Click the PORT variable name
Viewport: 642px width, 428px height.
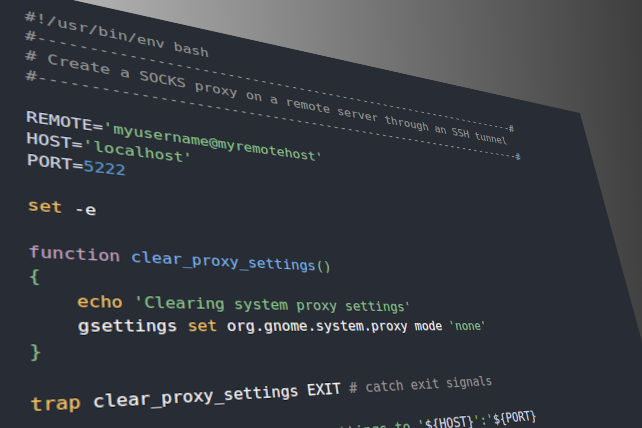[50, 161]
